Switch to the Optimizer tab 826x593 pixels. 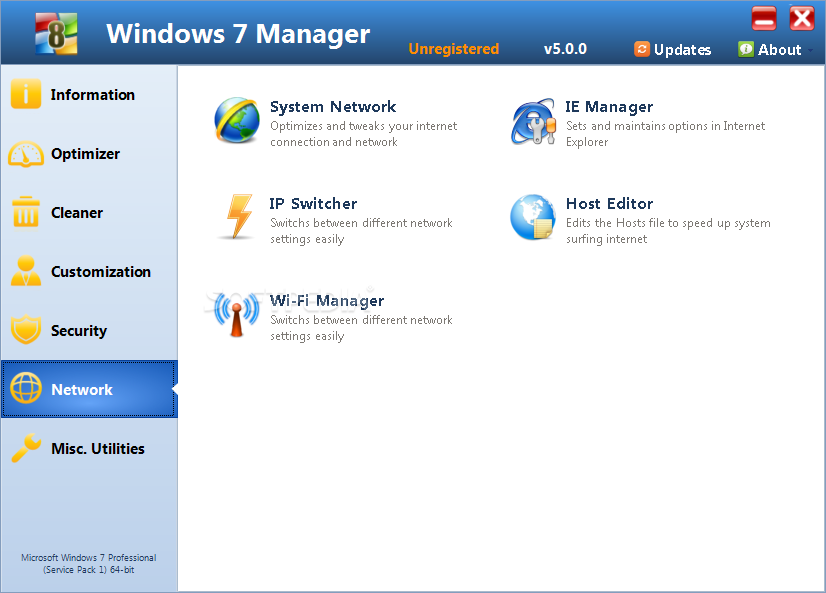click(89, 154)
